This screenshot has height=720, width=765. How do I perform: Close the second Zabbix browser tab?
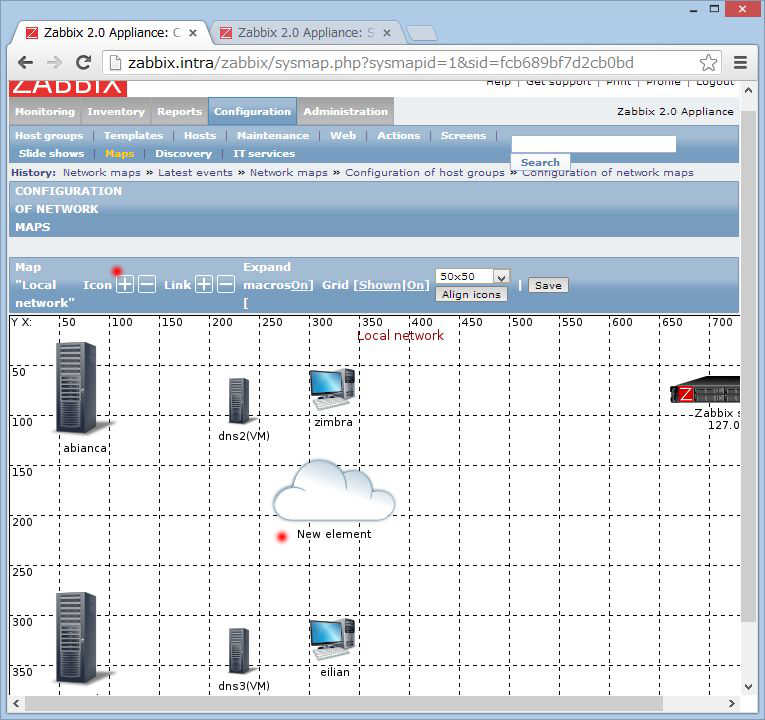387,33
